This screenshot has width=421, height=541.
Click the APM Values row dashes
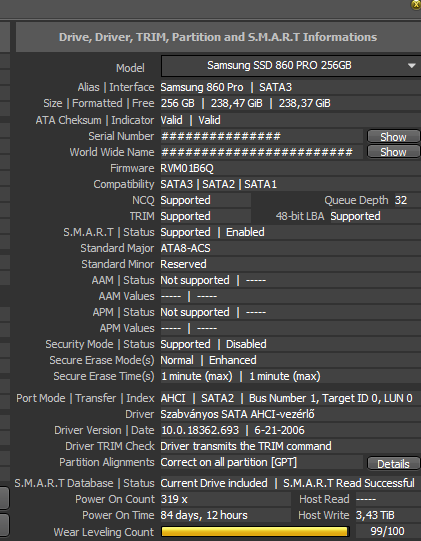click(189, 328)
